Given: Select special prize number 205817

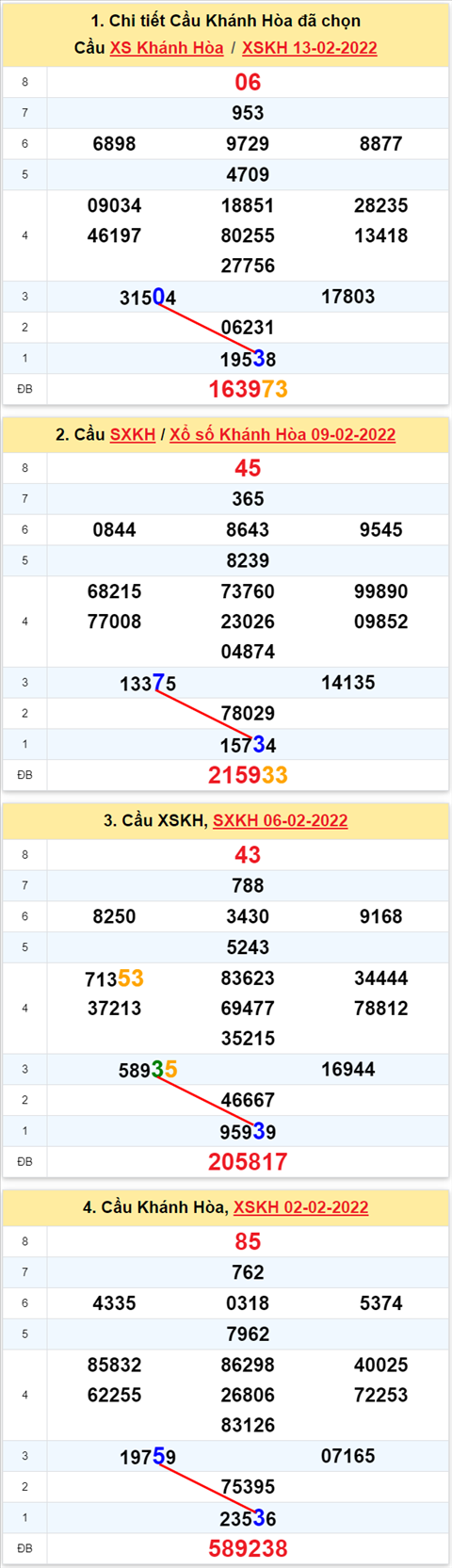Looking at the screenshot, I should point(248,1162).
